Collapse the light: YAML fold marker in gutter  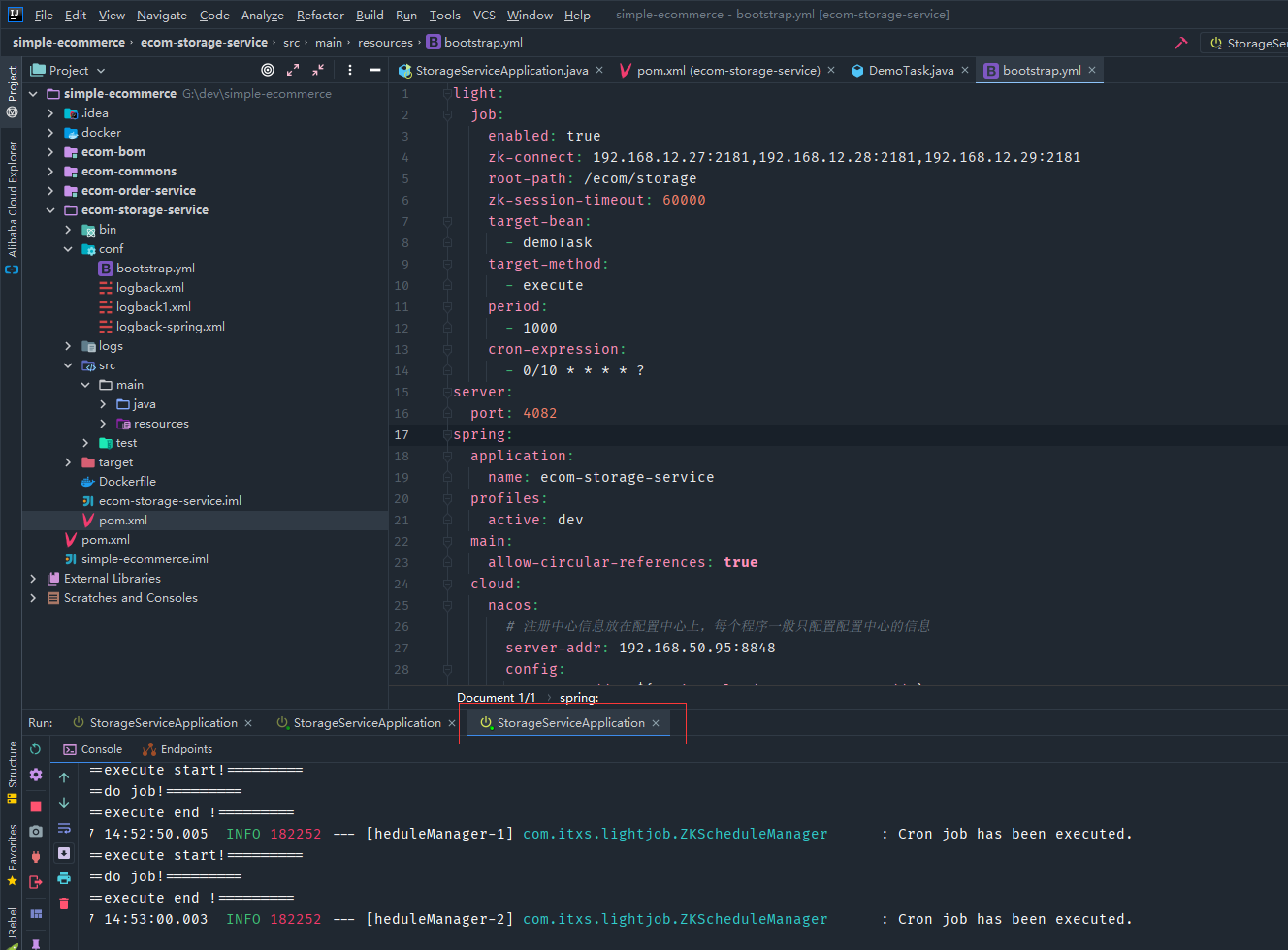click(447, 93)
